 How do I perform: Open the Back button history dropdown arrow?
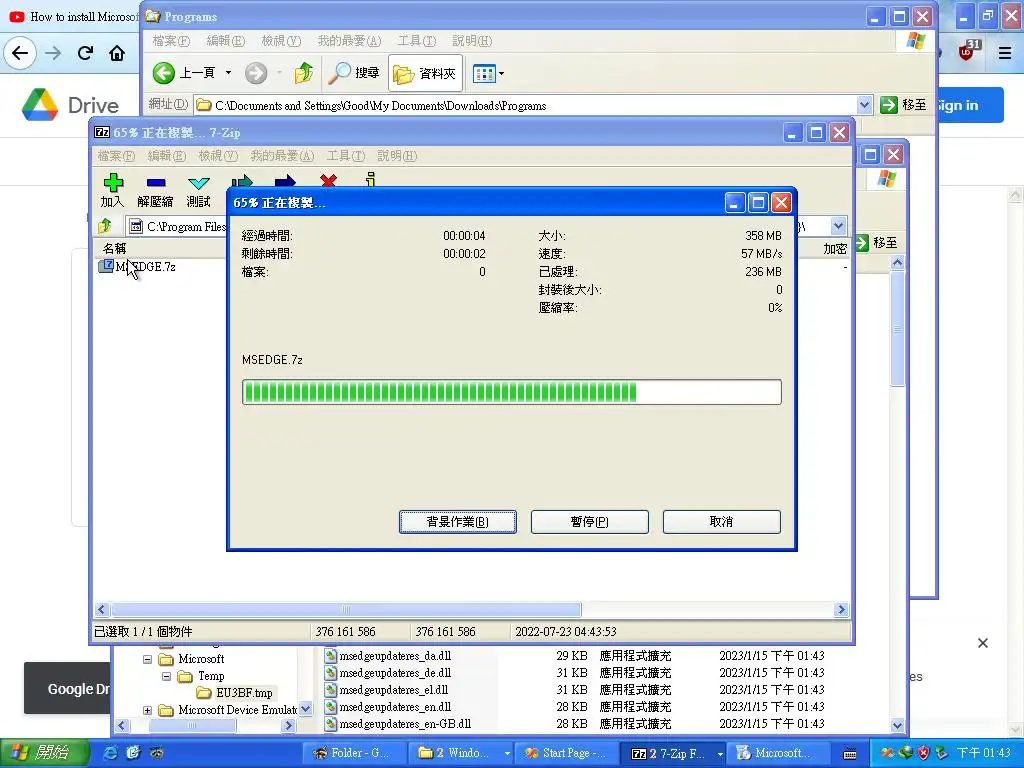[229, 73]
